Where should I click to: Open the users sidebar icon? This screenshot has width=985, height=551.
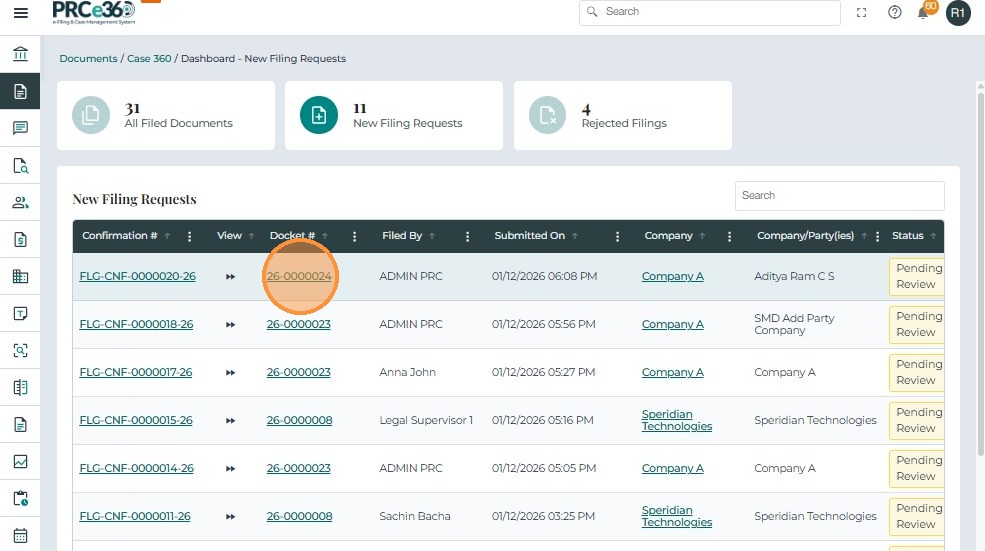point(20,202)
